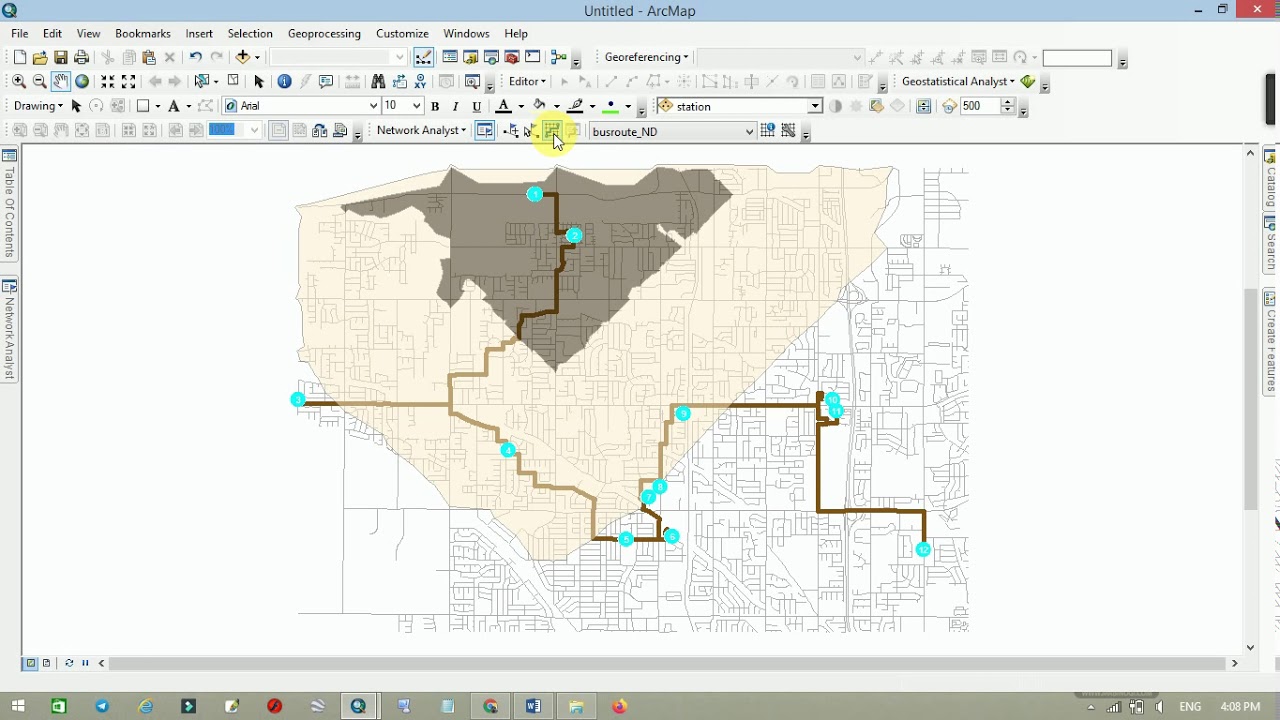
Task: Open the ModelBuilder window
Action: 558,57
